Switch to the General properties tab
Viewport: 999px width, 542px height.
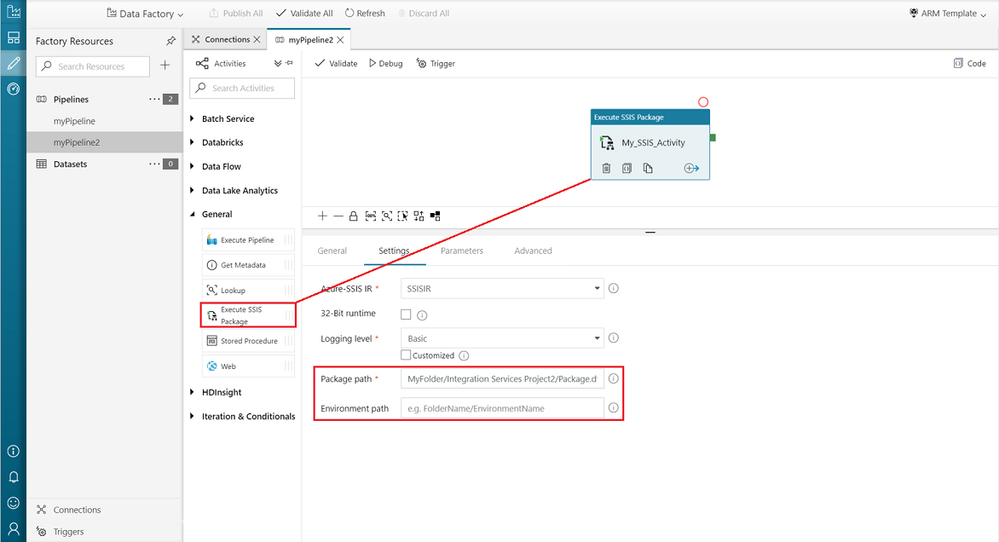click(x=332, y=251)
